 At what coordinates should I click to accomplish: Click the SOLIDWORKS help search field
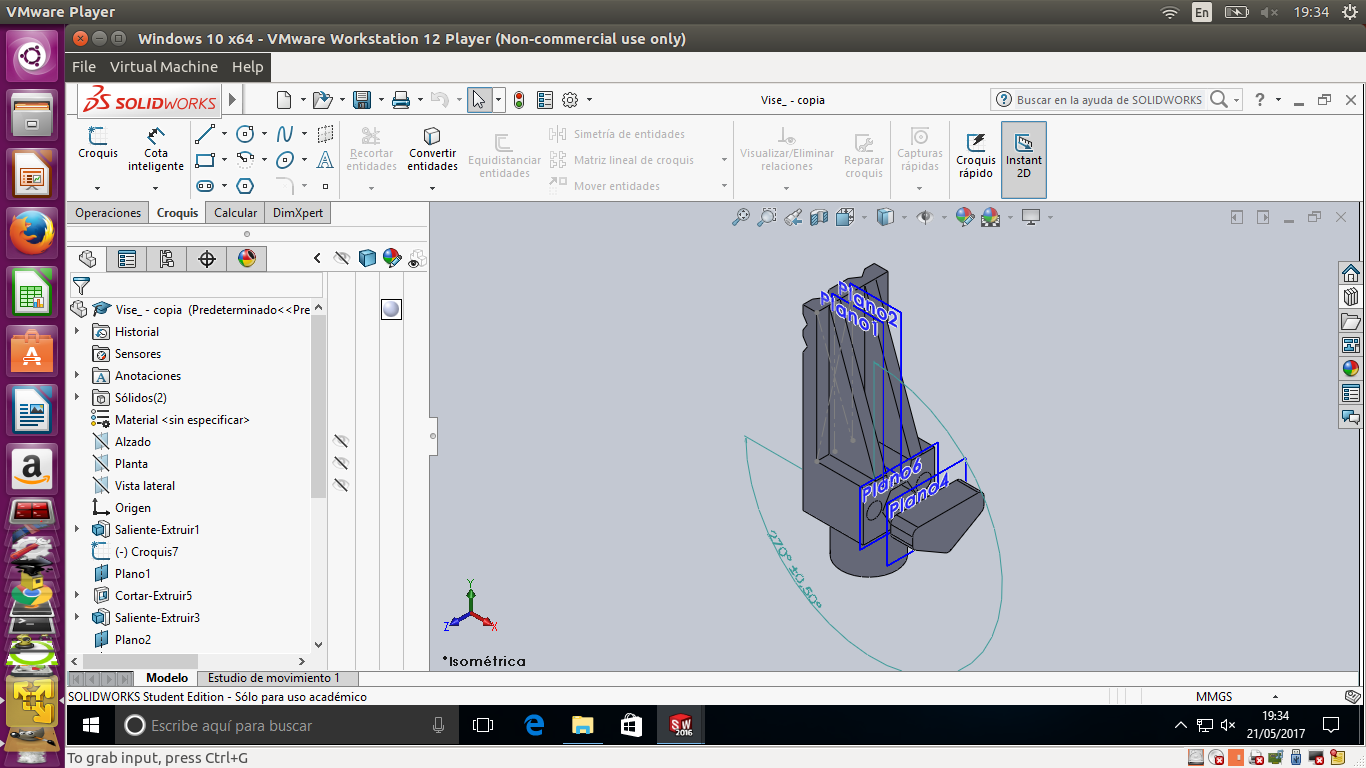point(1108,100)
